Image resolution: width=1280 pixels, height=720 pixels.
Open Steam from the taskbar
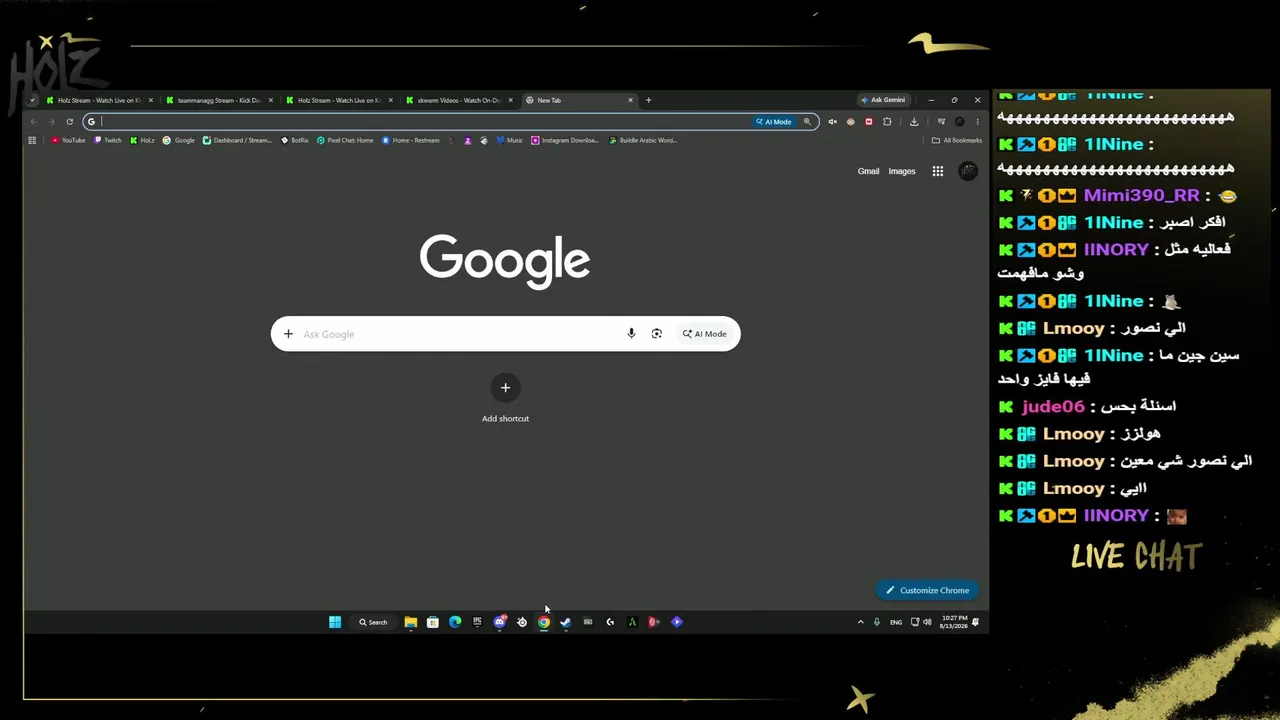[566, 622]
